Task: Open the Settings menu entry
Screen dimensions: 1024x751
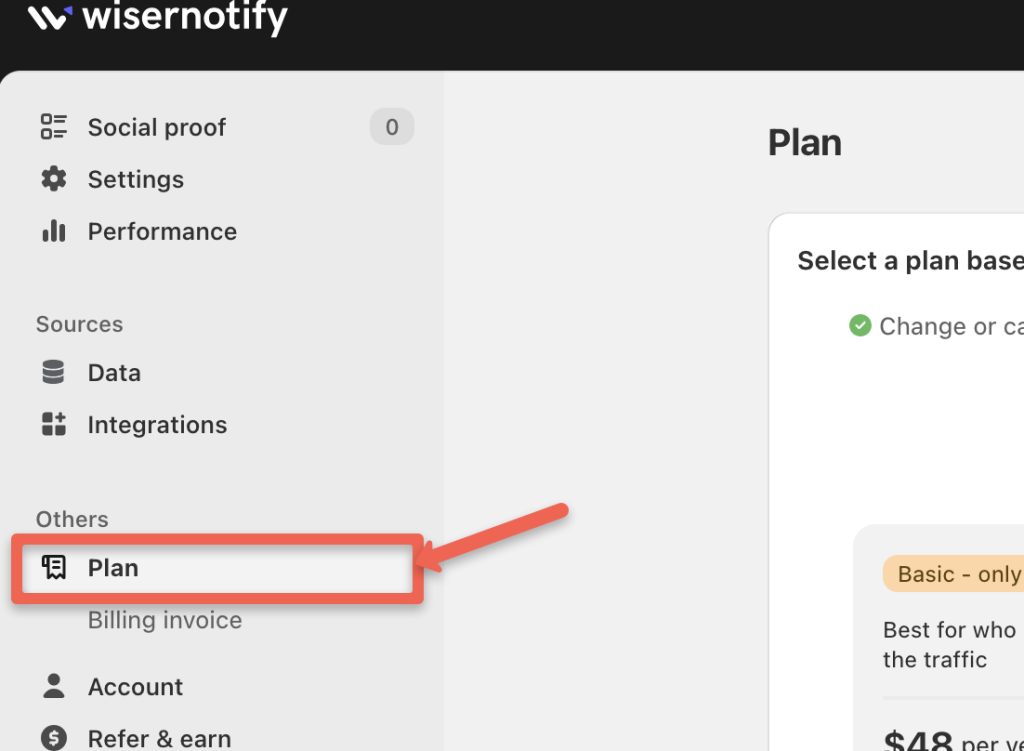Action: point(136,178)
